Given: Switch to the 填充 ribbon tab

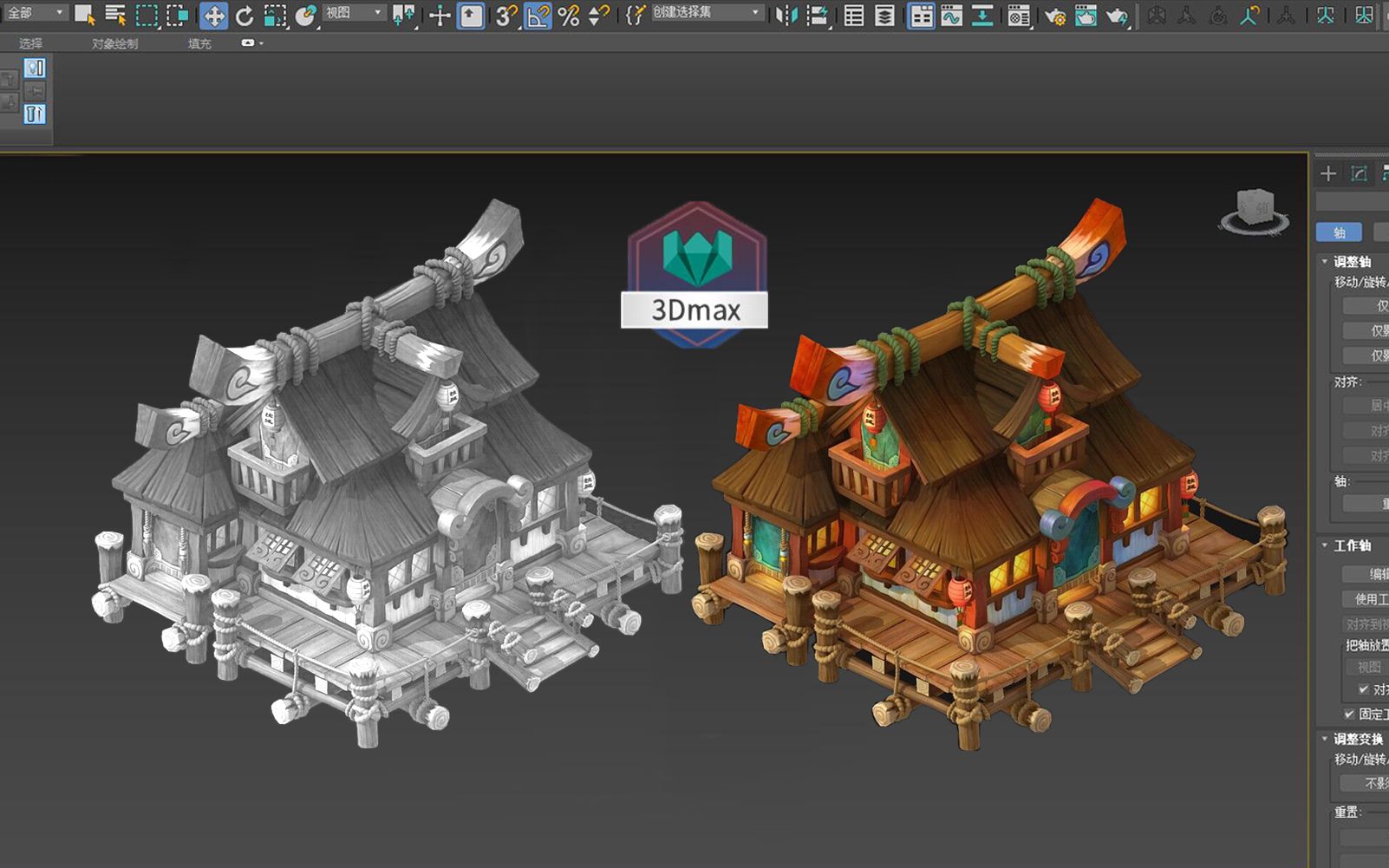Looking at the screenshot, I should pyautogui.click(x=198, y=42).
